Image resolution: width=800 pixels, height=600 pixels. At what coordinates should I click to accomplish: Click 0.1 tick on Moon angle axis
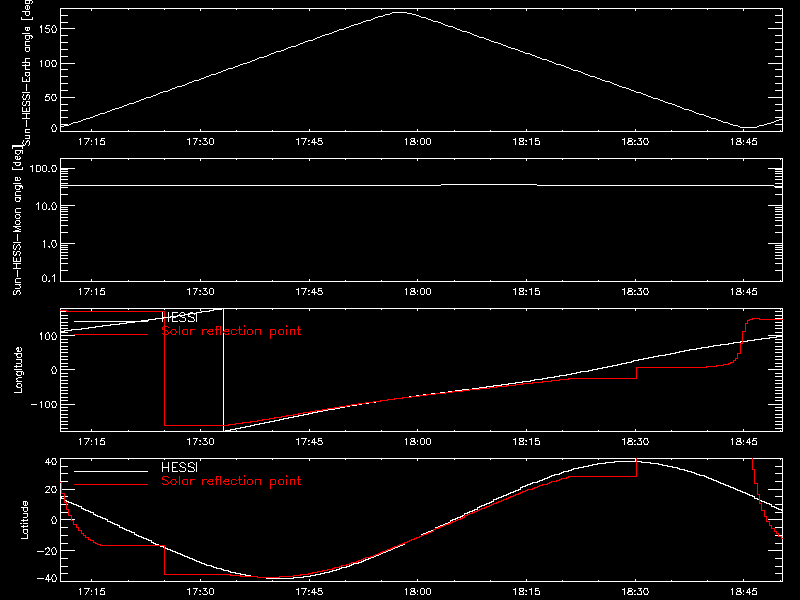point(50,278)
